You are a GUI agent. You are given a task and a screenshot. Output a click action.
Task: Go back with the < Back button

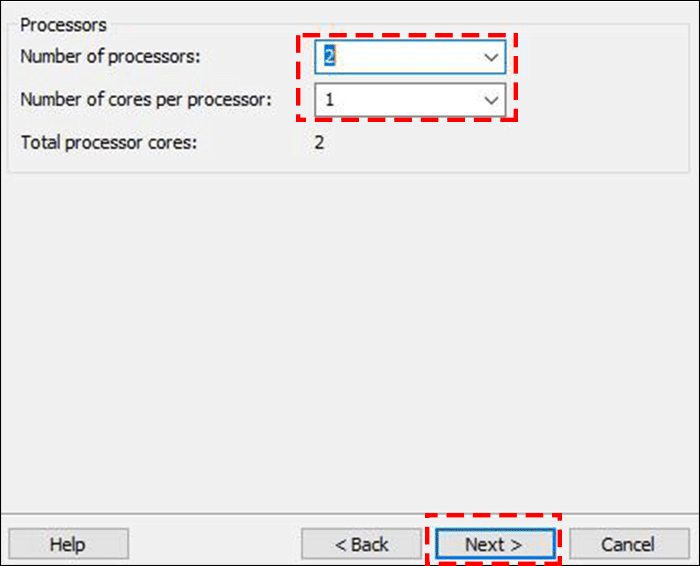point(361,545)
